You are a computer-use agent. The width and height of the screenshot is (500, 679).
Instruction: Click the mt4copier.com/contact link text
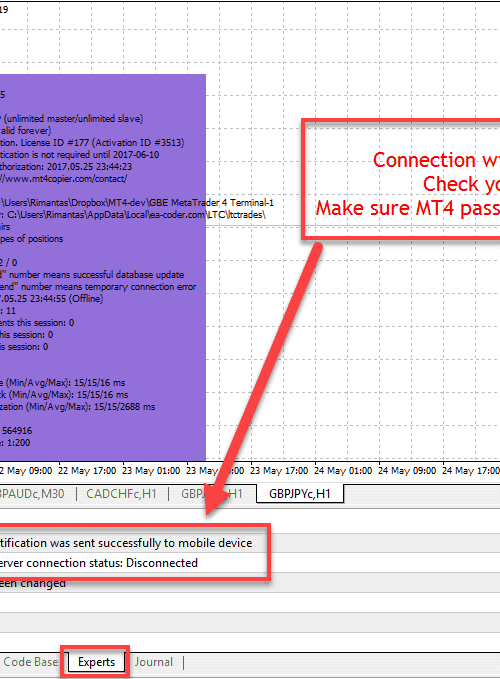63,179
